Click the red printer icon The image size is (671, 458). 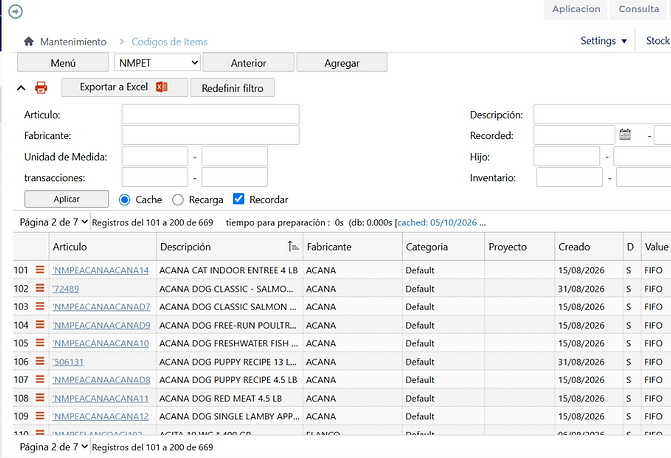(41, 87)
